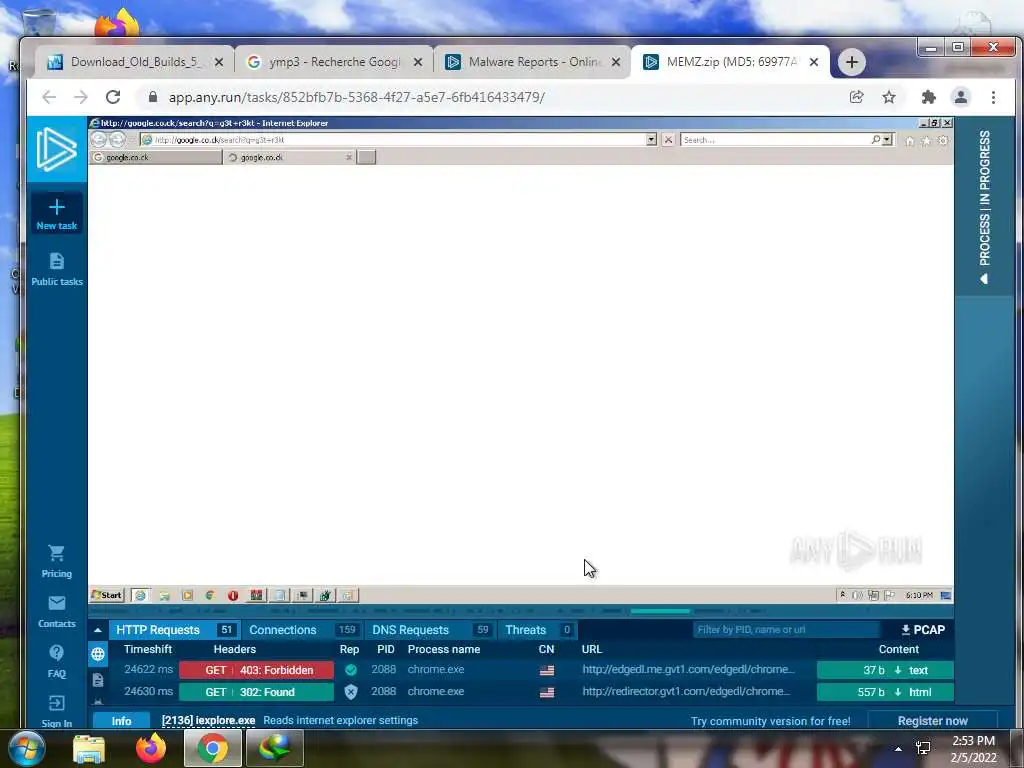Viewport: 1024px width, 768px height.
Task: Open the edgedl.me.gvt1.com URL link
Action: (688, 669)
